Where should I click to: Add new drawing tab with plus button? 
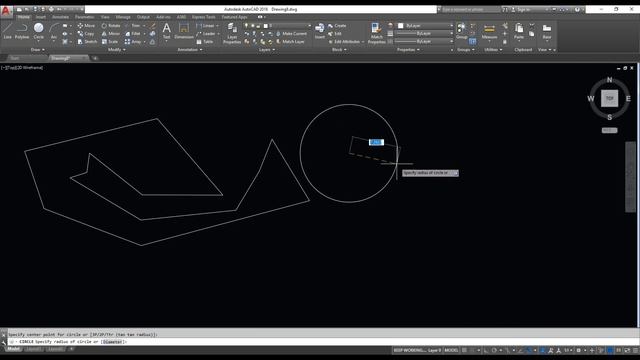click(x=95, y=58)
